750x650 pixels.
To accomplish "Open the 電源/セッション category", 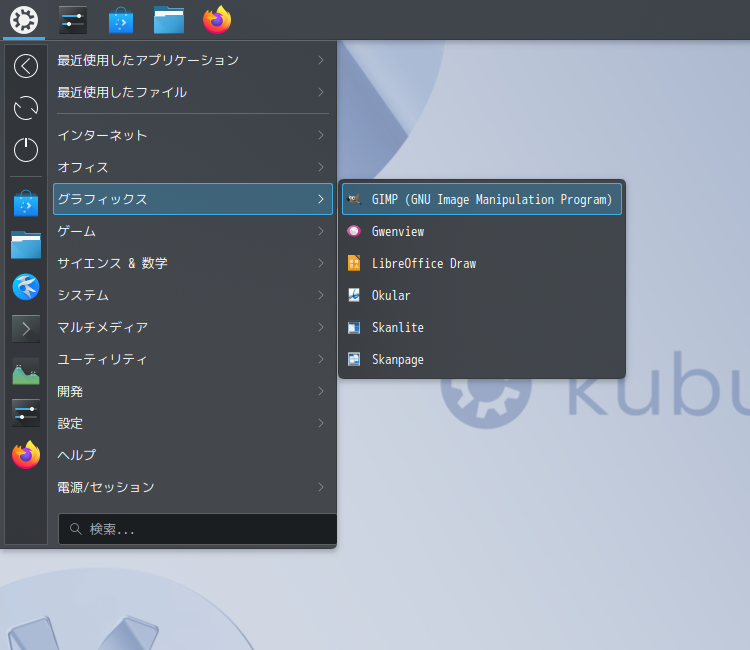I will tap(193, 487).
